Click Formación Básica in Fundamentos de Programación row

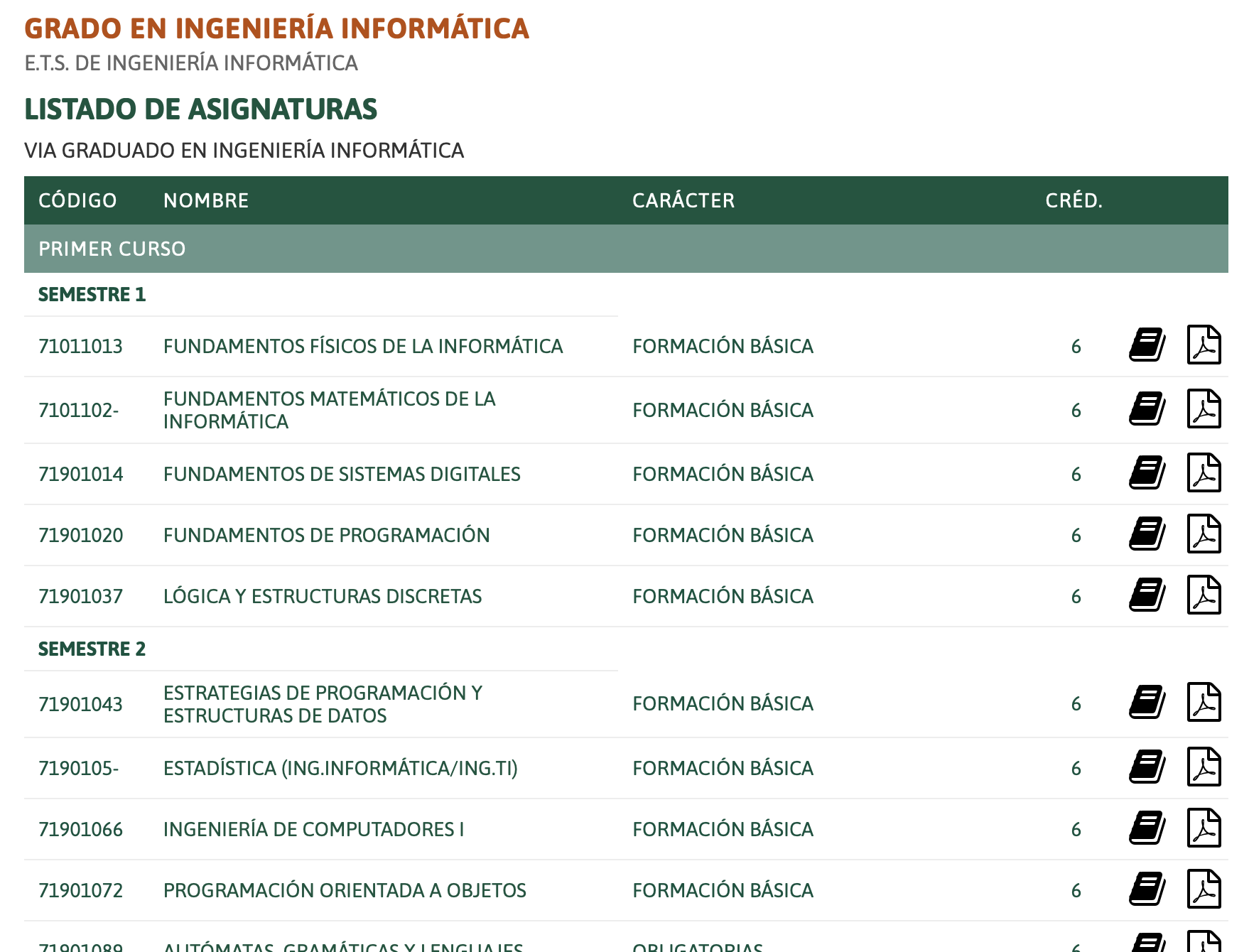723,535
